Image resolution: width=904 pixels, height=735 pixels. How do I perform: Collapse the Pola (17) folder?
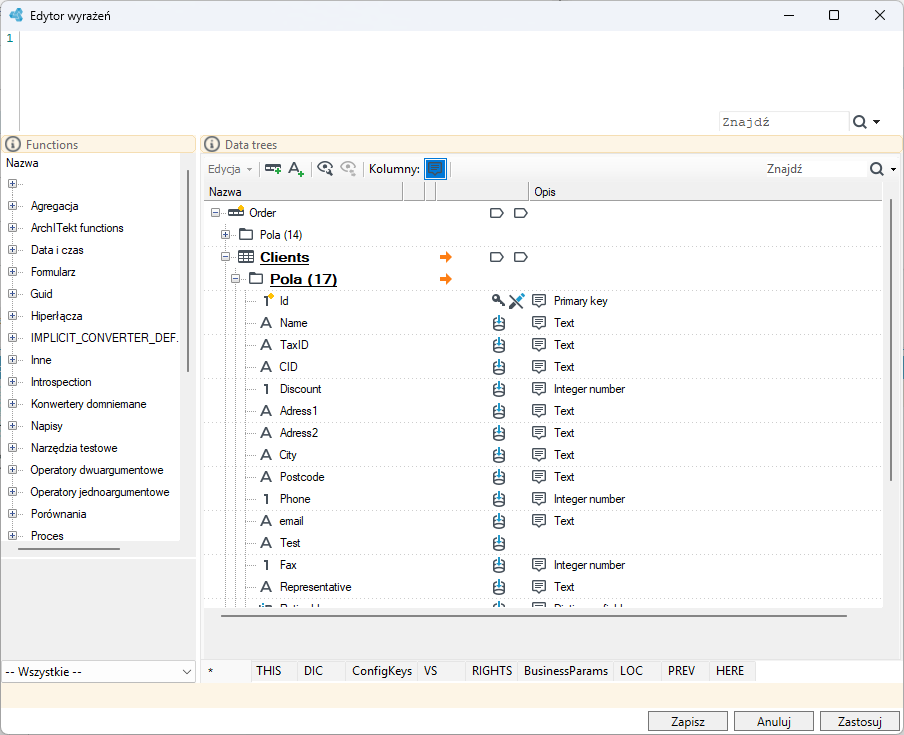tap(235, 279)
